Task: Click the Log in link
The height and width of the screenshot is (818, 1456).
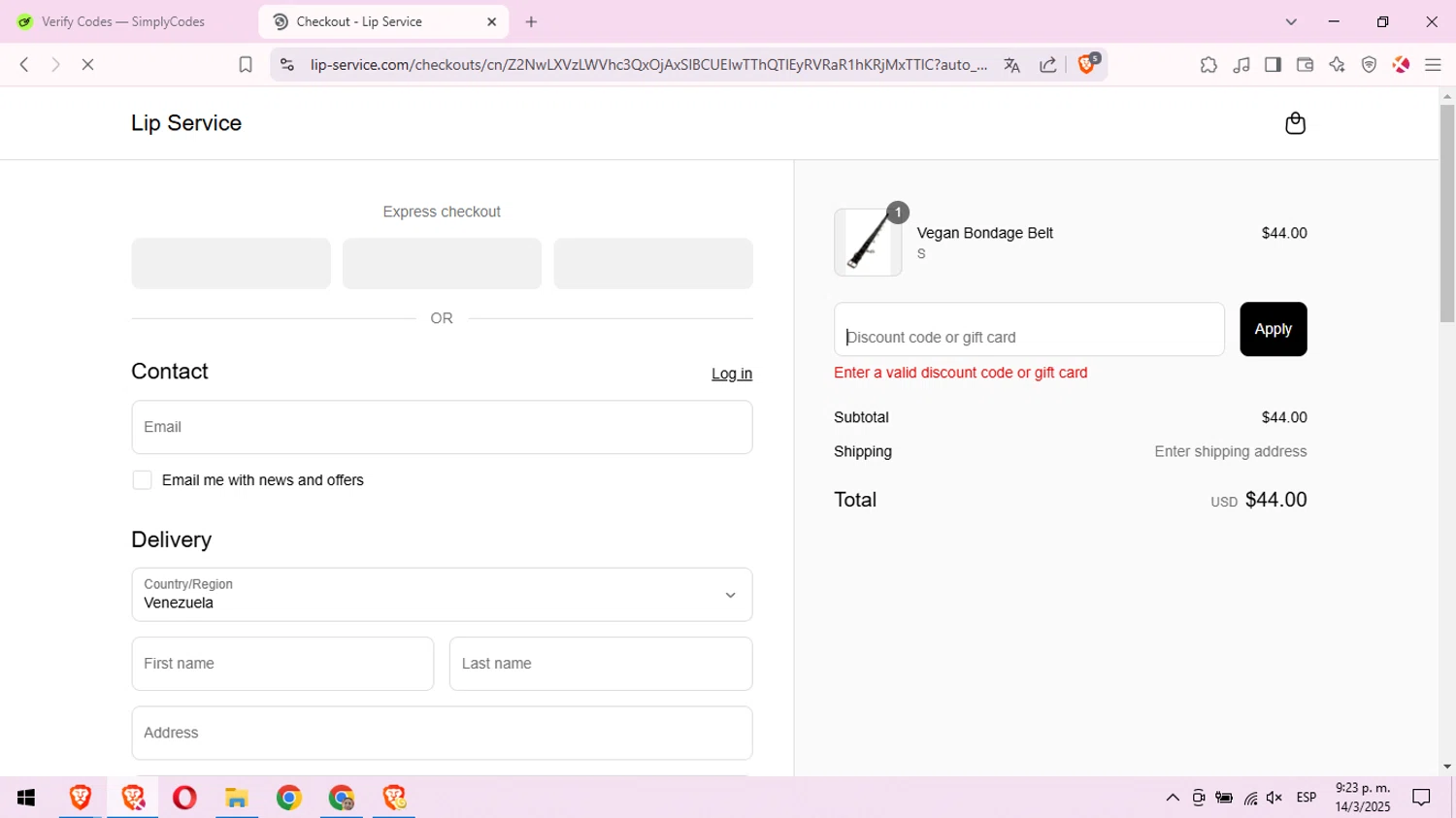Action: (731, 374)
